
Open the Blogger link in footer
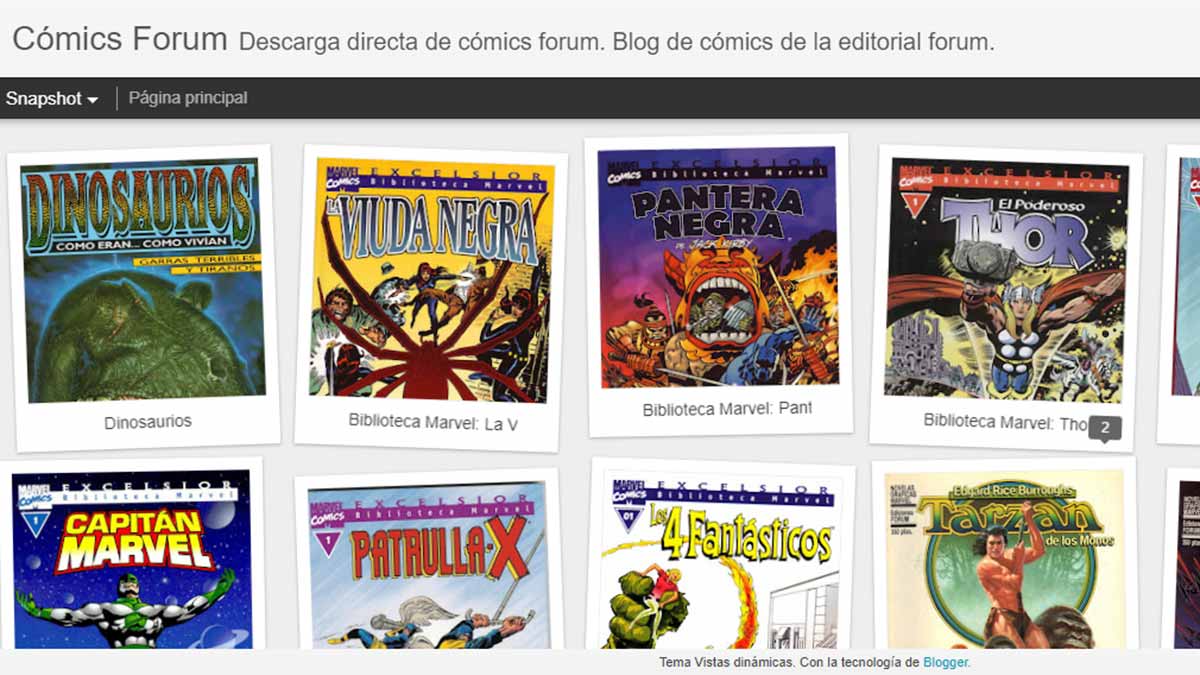[946, 662]
